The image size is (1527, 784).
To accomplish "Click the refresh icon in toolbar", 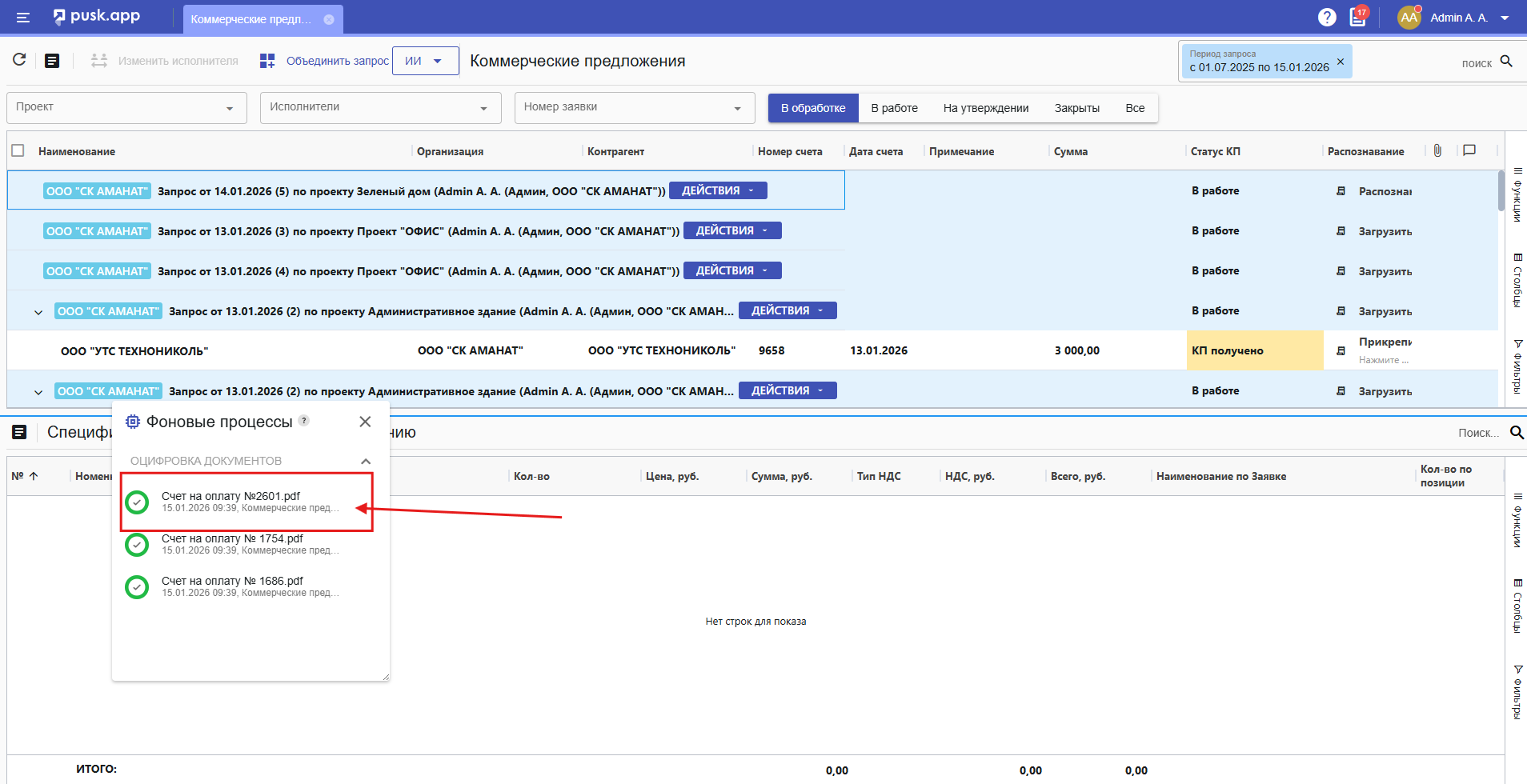I will 20,60.
